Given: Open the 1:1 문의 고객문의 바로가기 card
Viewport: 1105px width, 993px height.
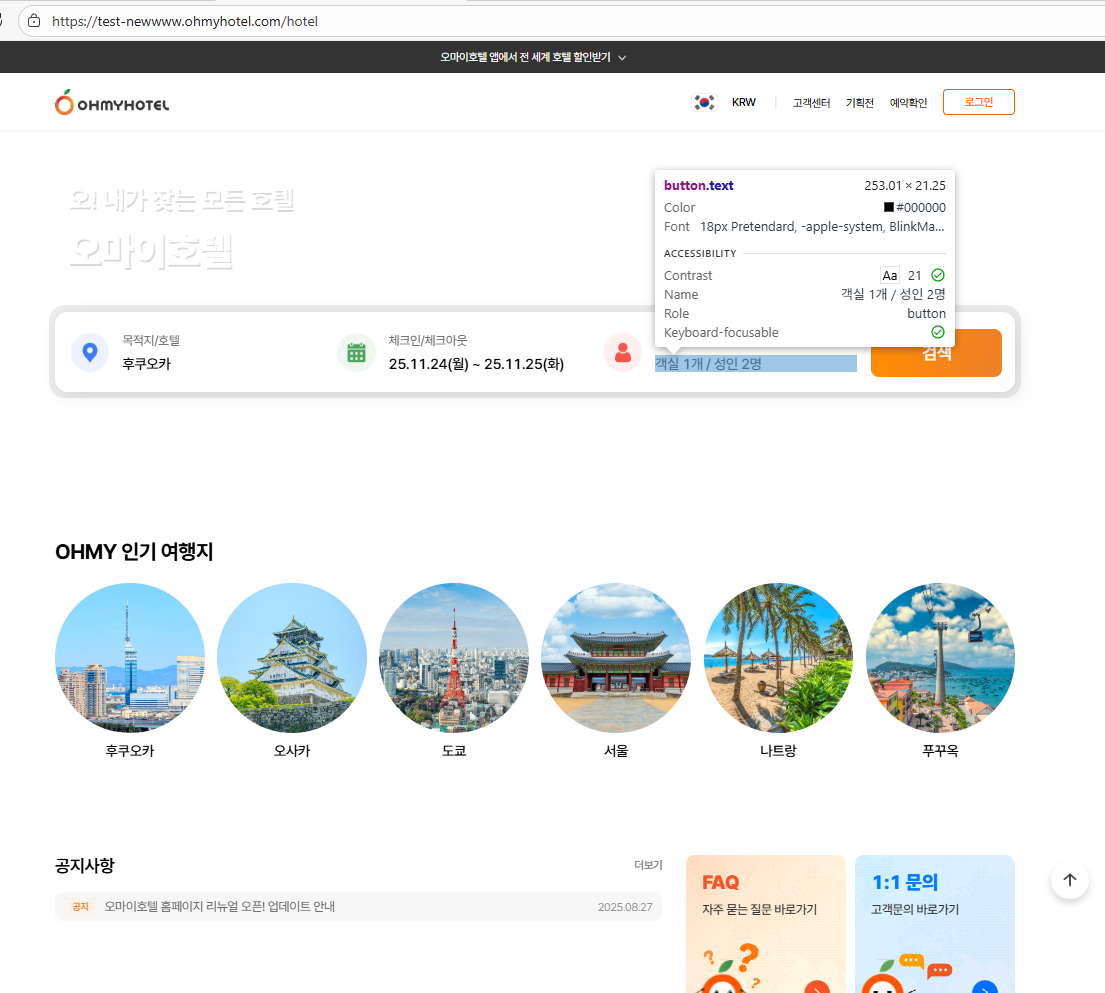Looking at the screenshot, I should (934, 924).
